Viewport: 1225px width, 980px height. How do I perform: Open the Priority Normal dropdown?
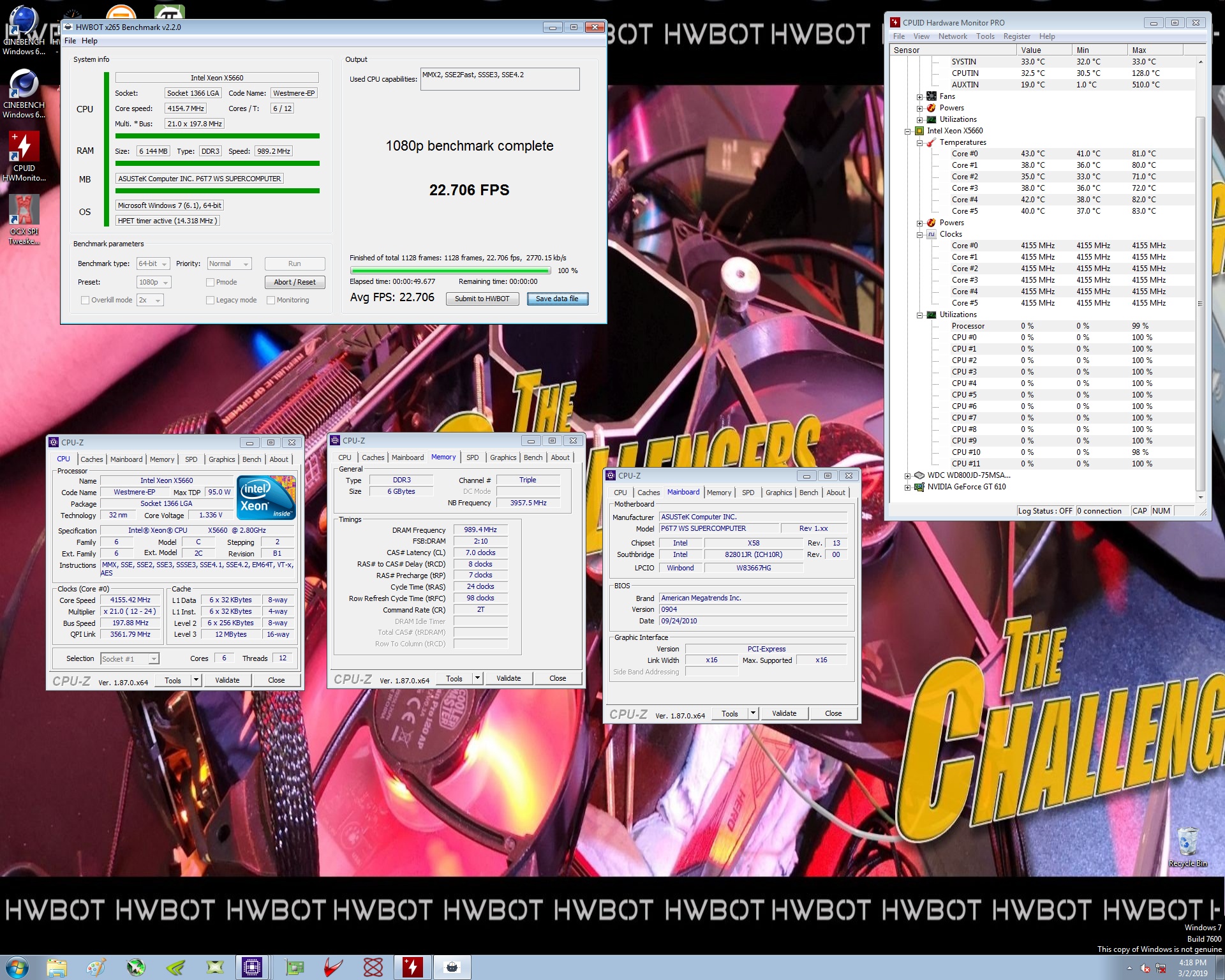point(229,264)
